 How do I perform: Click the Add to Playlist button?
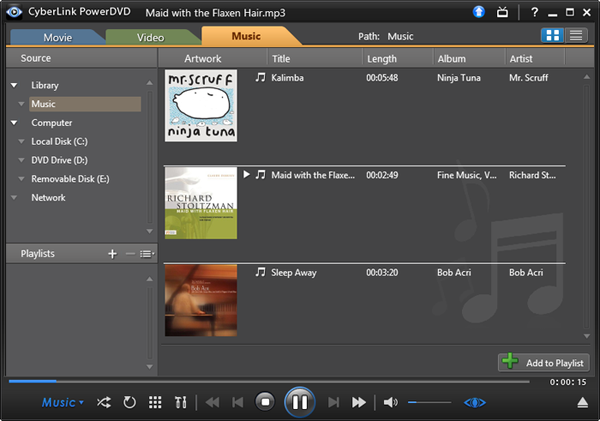tap(543, 362)
